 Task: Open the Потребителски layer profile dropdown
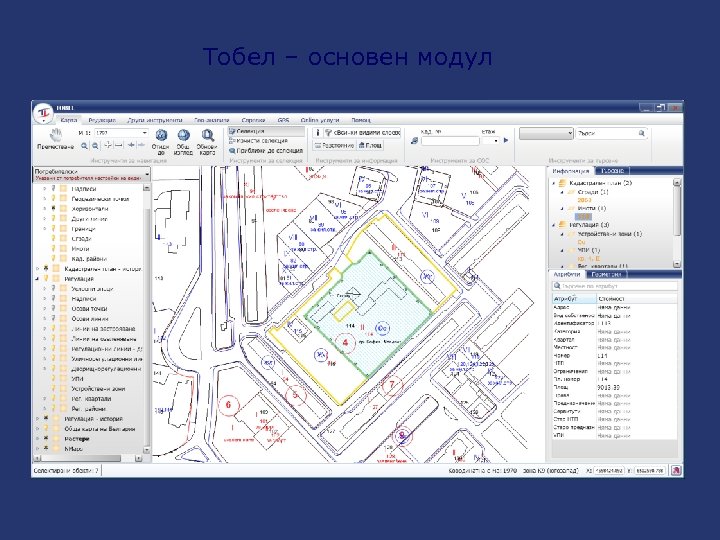(147, 174)
